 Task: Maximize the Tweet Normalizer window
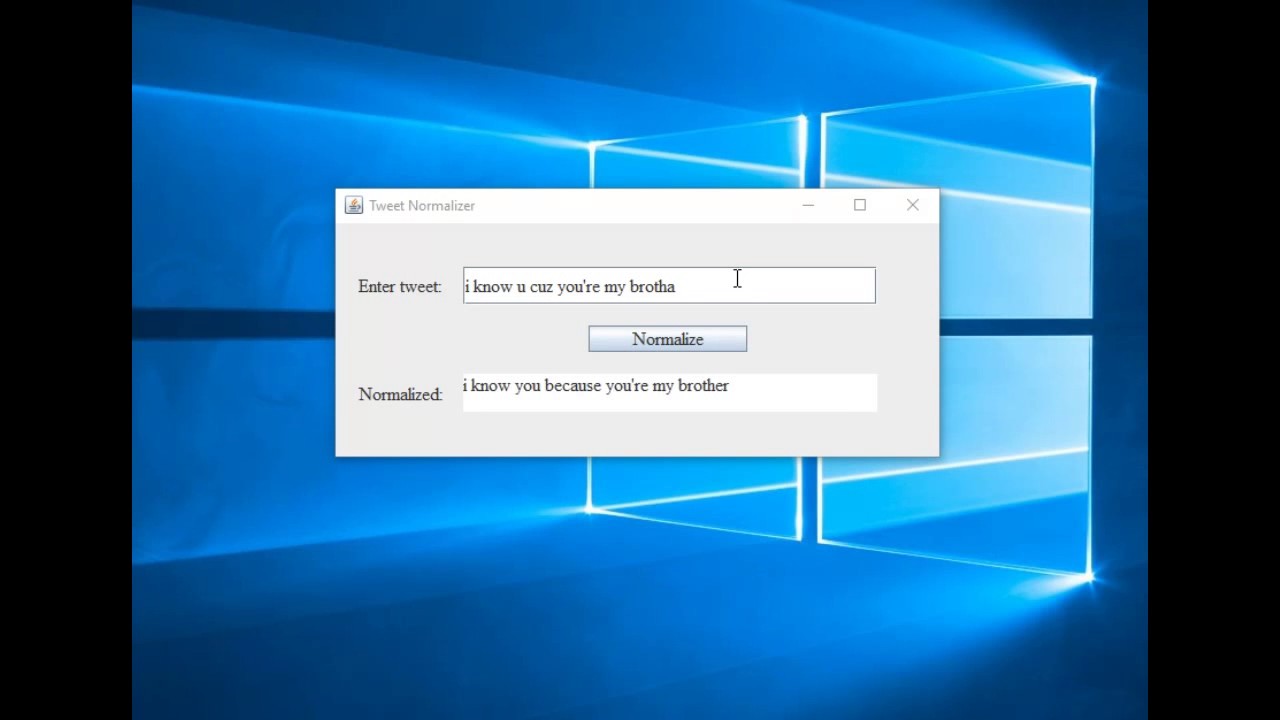click(x=860, y=205)
